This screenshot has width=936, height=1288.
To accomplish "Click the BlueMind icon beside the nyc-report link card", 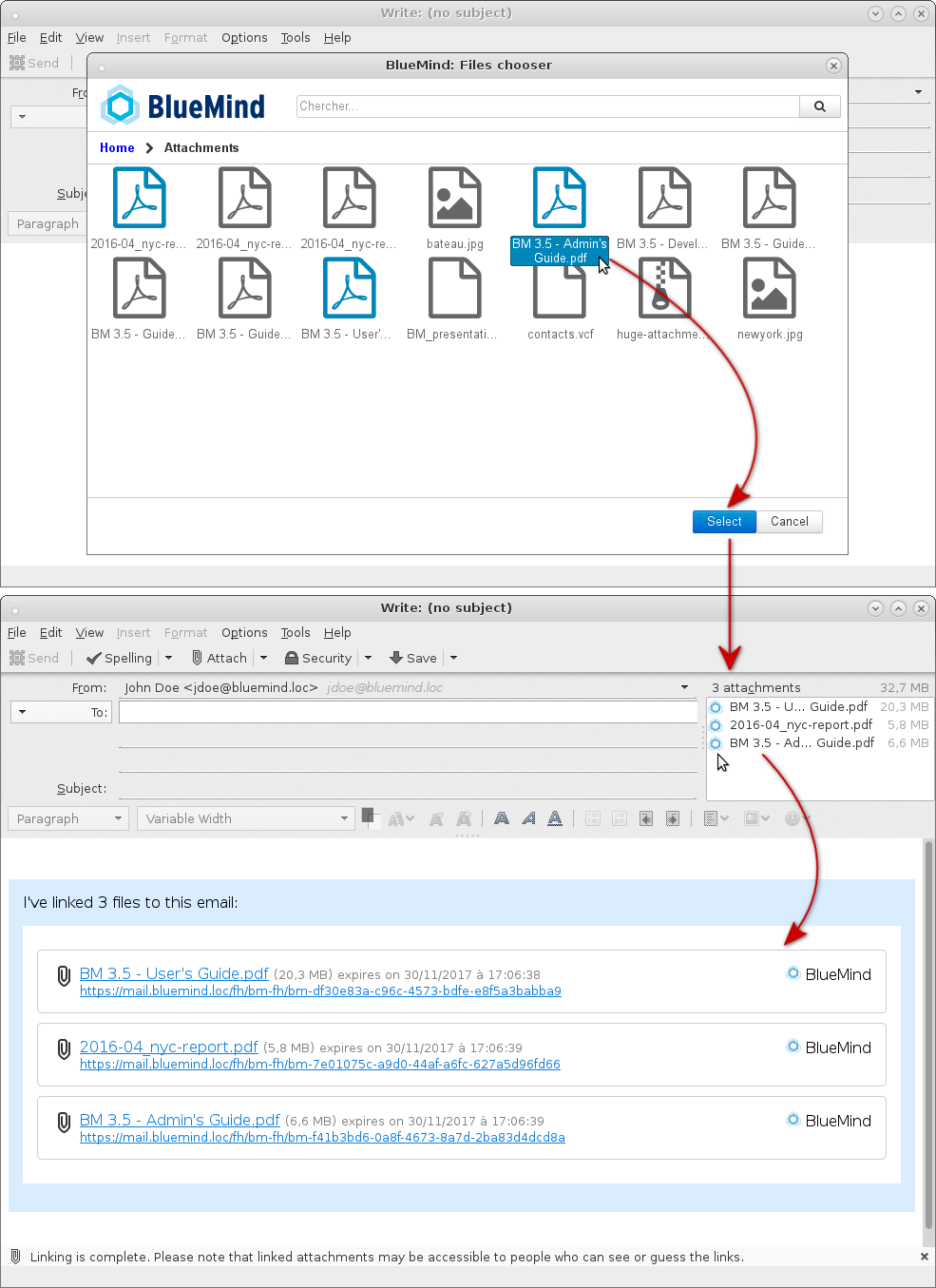I will (x=793, y=1047).
